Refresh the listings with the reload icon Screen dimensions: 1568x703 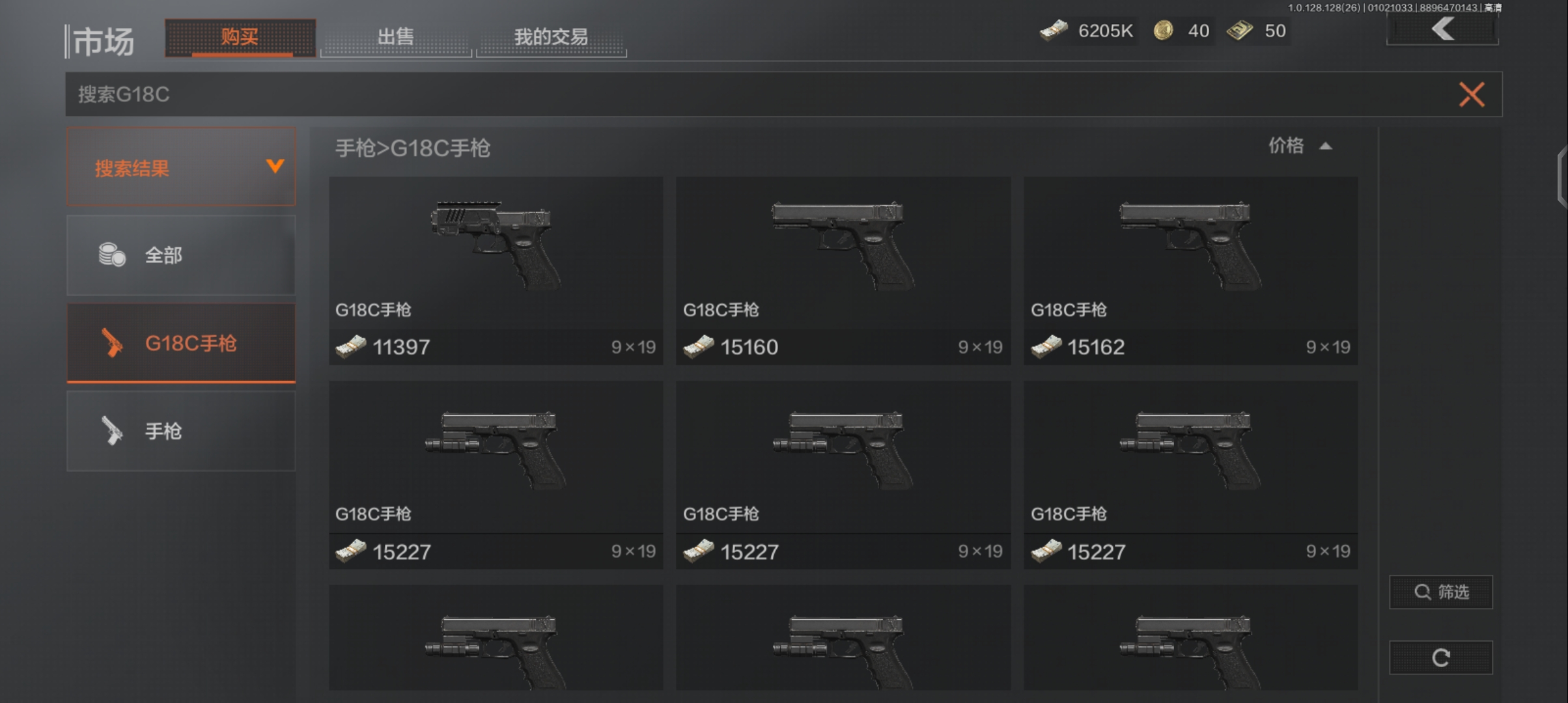click(x=1440, y=657)
